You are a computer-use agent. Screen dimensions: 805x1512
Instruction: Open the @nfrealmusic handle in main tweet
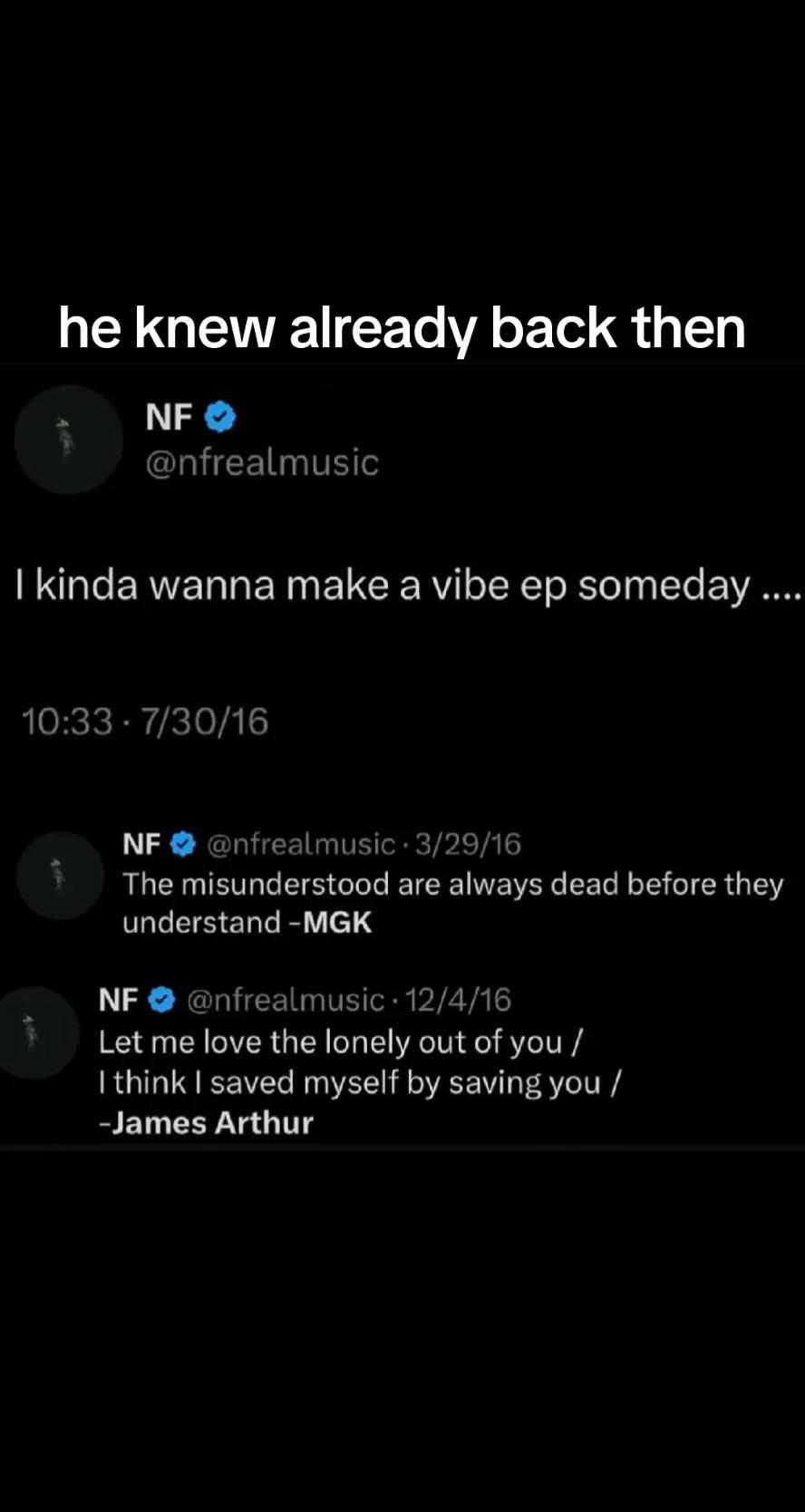coord(262,462)
